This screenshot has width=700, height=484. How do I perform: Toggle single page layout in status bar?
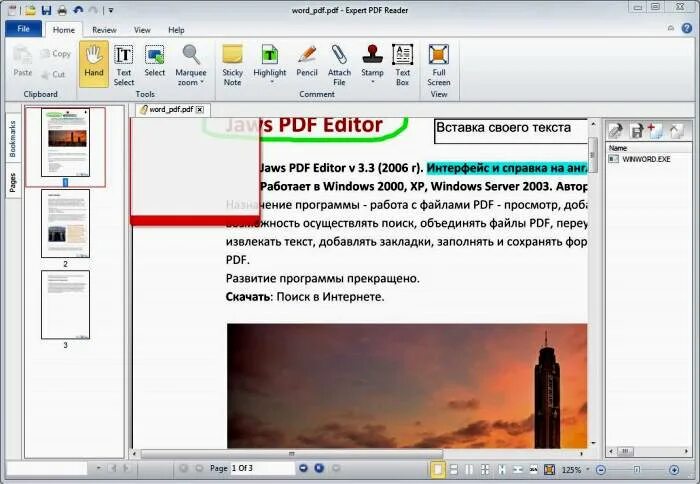pos(438,469)
